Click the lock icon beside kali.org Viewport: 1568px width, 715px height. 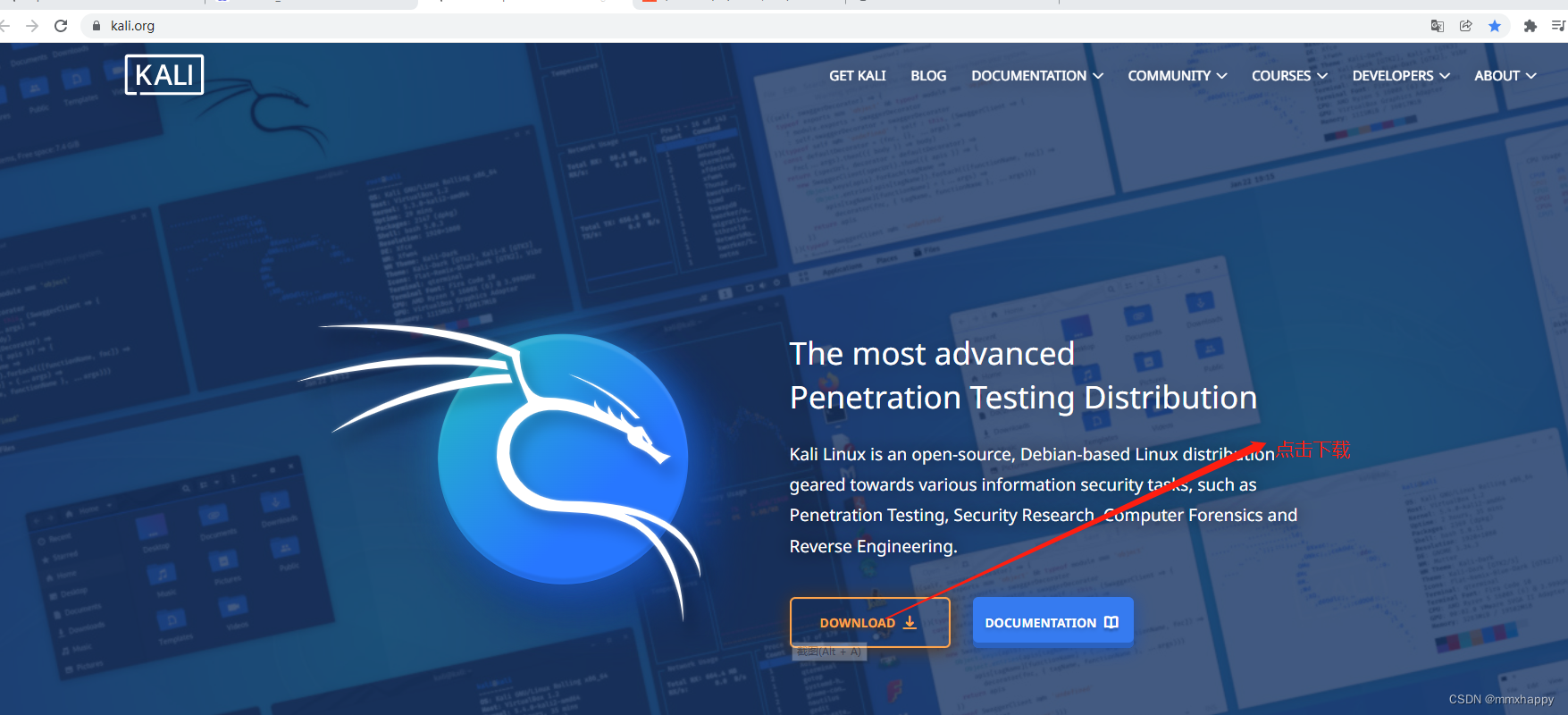point(96,26)
